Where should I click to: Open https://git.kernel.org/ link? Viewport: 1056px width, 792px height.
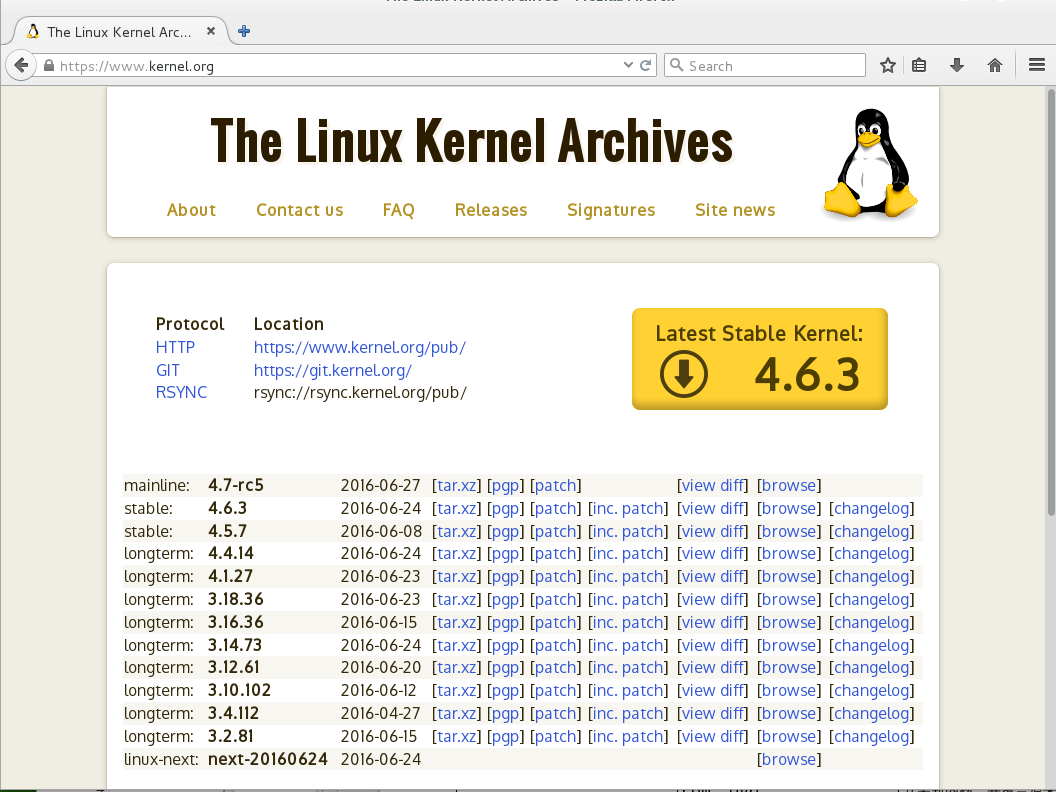[x=333, y=370]
